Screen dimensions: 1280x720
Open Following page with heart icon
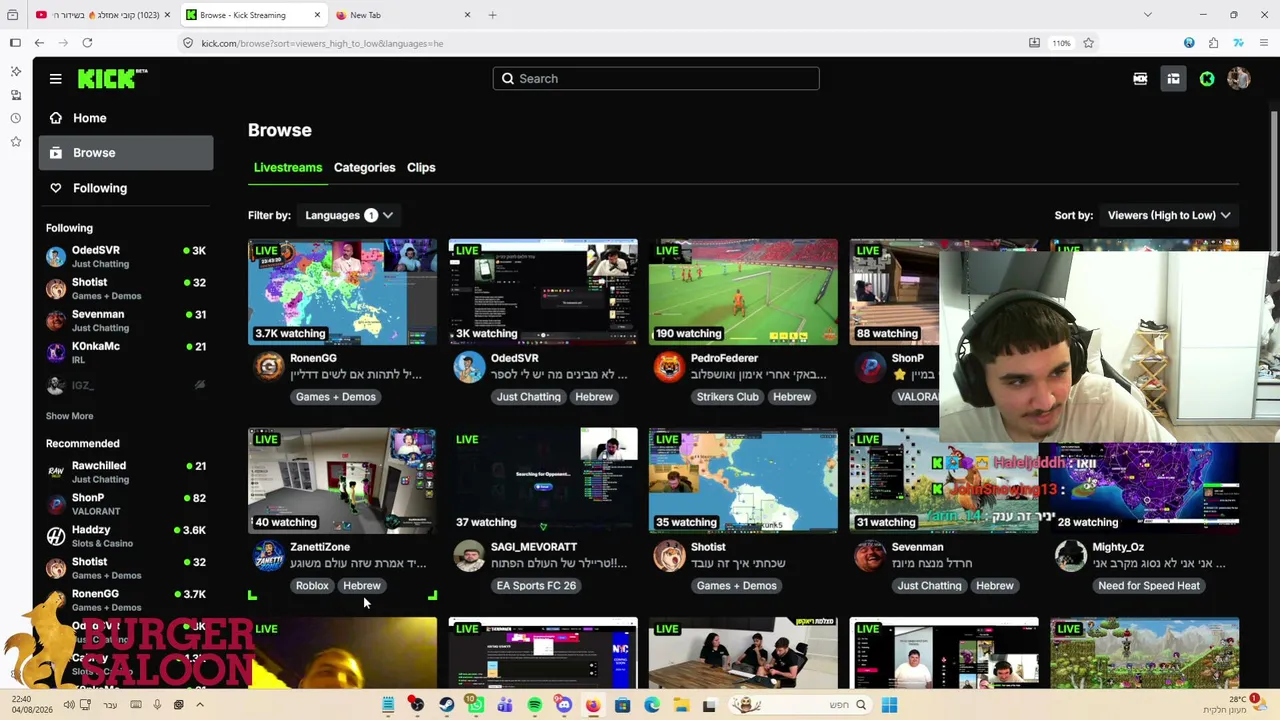126,188
